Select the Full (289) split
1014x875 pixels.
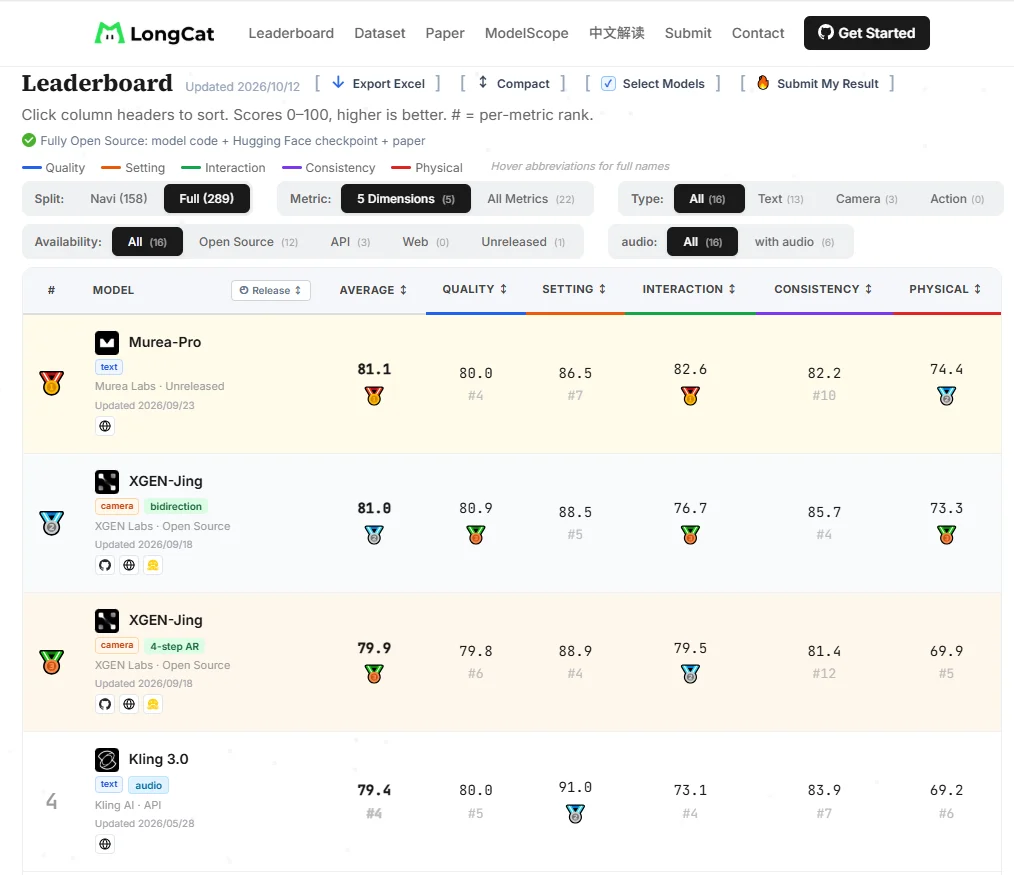206,199
